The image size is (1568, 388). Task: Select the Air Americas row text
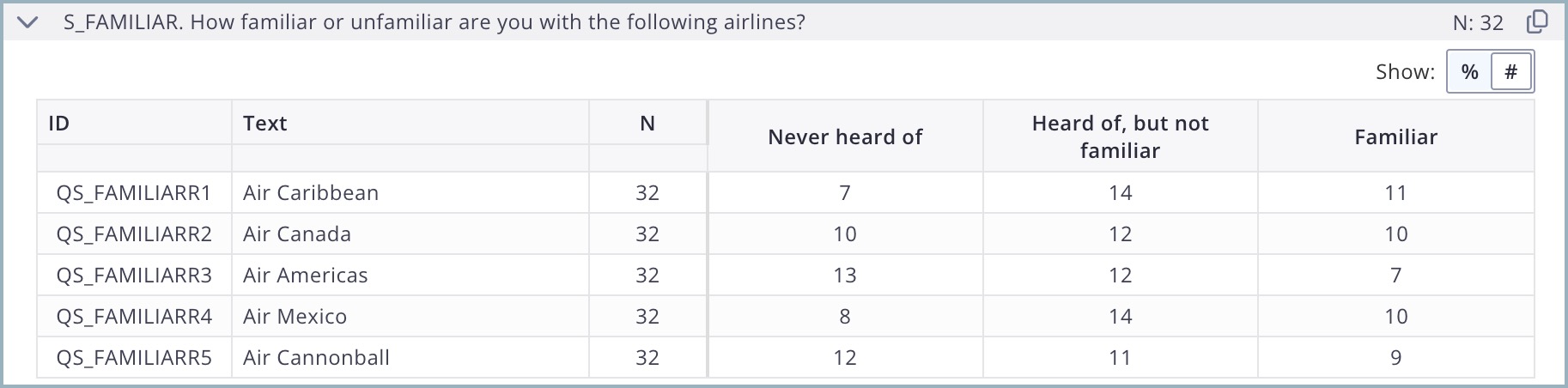[306, 275]
